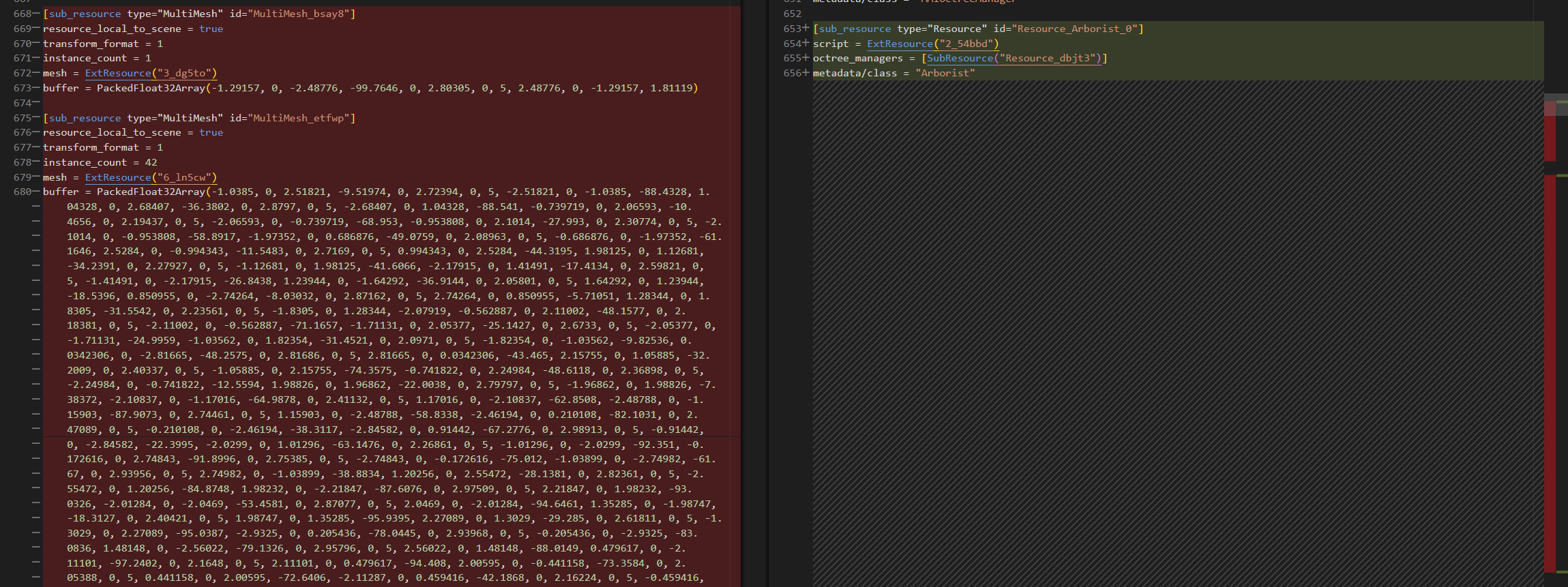Click wrapped buffer line starting "05388, 0, 5, 0.441158"
Image resolution: width=1568 pixels, height=587 pixels.
(x=385, y=577)
